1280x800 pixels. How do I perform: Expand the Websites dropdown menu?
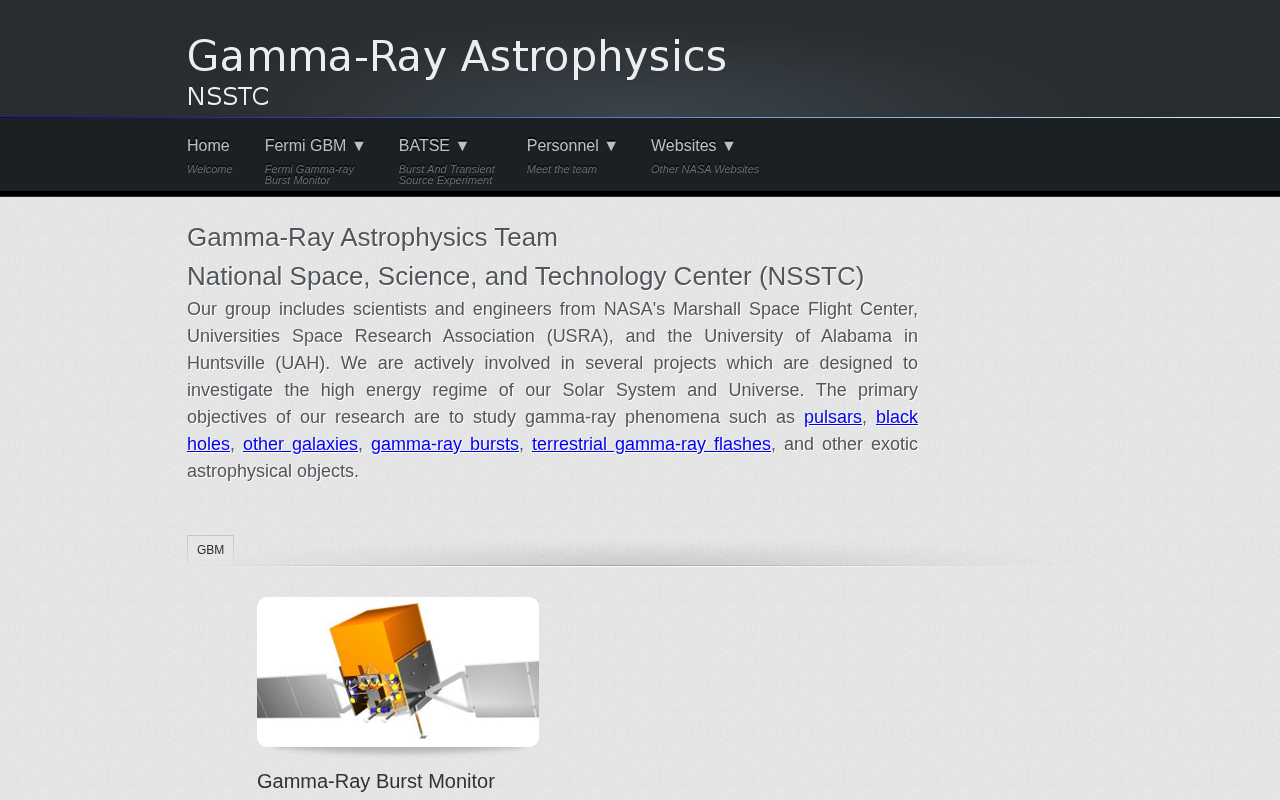(693, 146)
